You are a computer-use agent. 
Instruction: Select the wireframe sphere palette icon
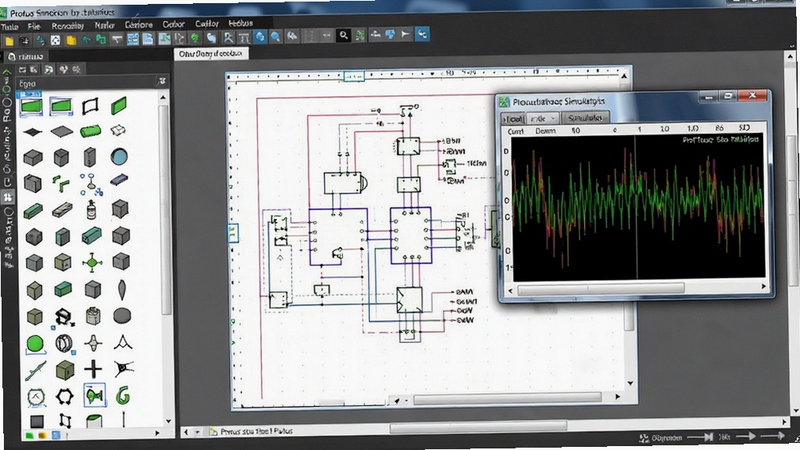[64, 343]
